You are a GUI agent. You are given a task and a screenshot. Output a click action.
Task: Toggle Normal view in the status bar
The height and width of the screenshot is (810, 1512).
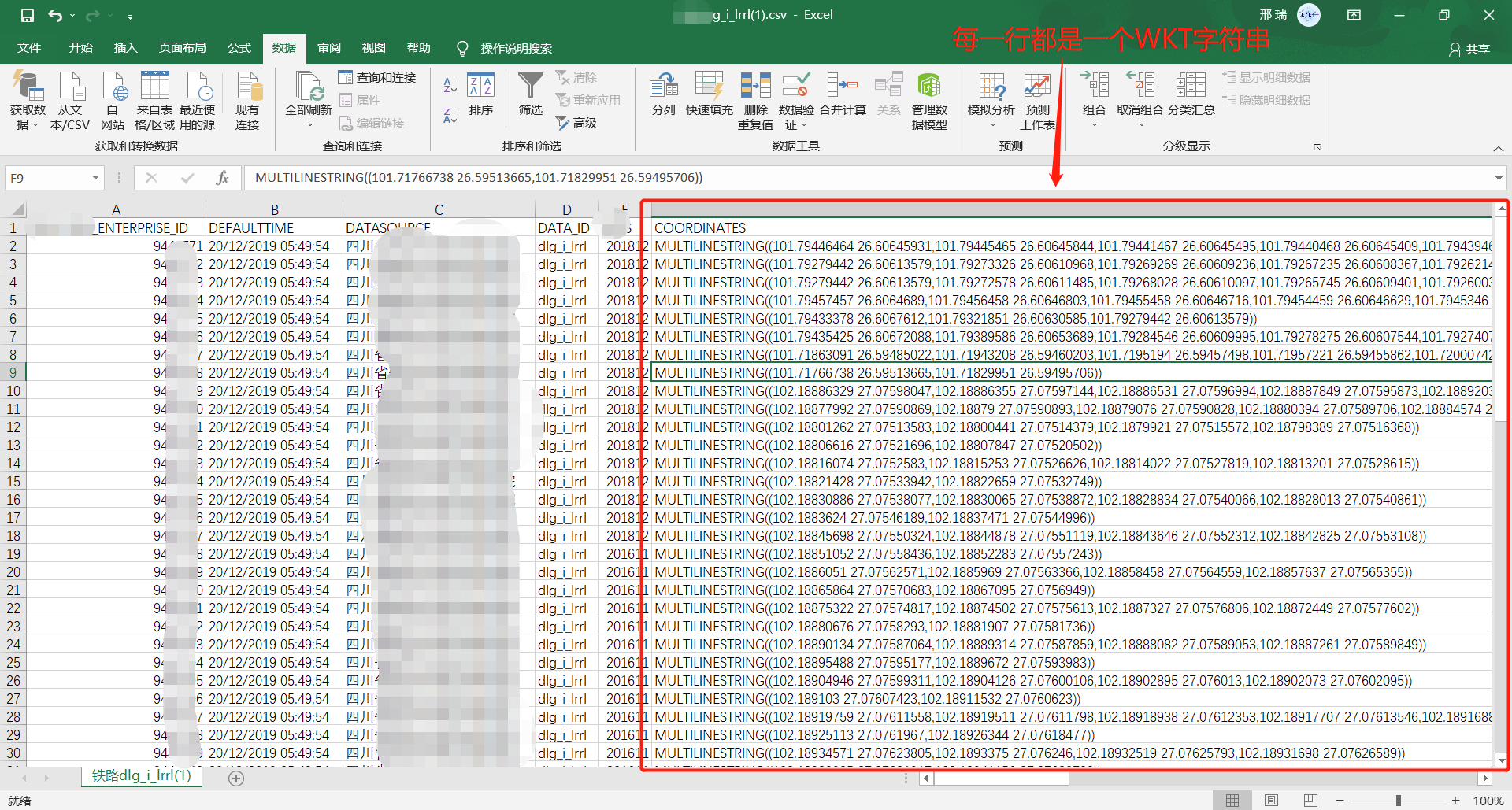coord(1232,800)
